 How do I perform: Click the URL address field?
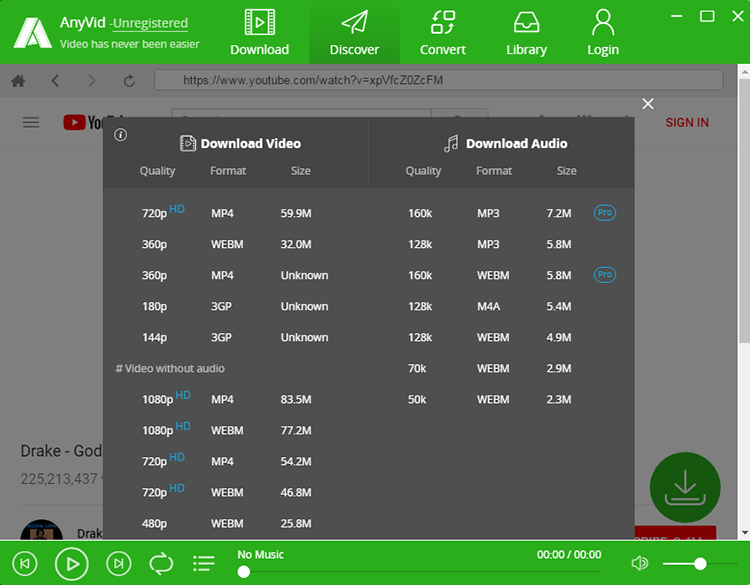pyautogui.click(x=438, y=80)
